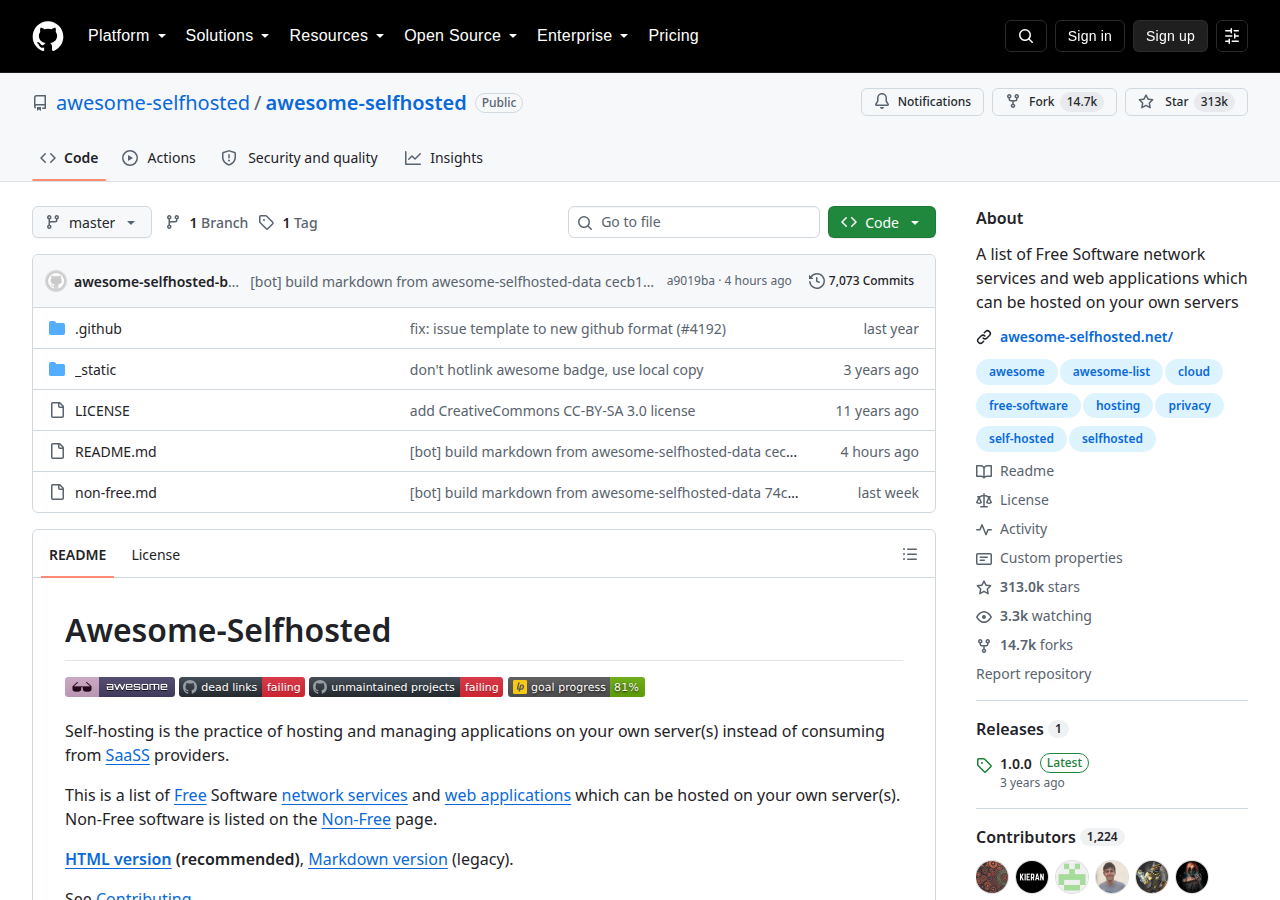1280x900 pixels.
Task: Click the dead links failing badge
Action: [242, 687]
